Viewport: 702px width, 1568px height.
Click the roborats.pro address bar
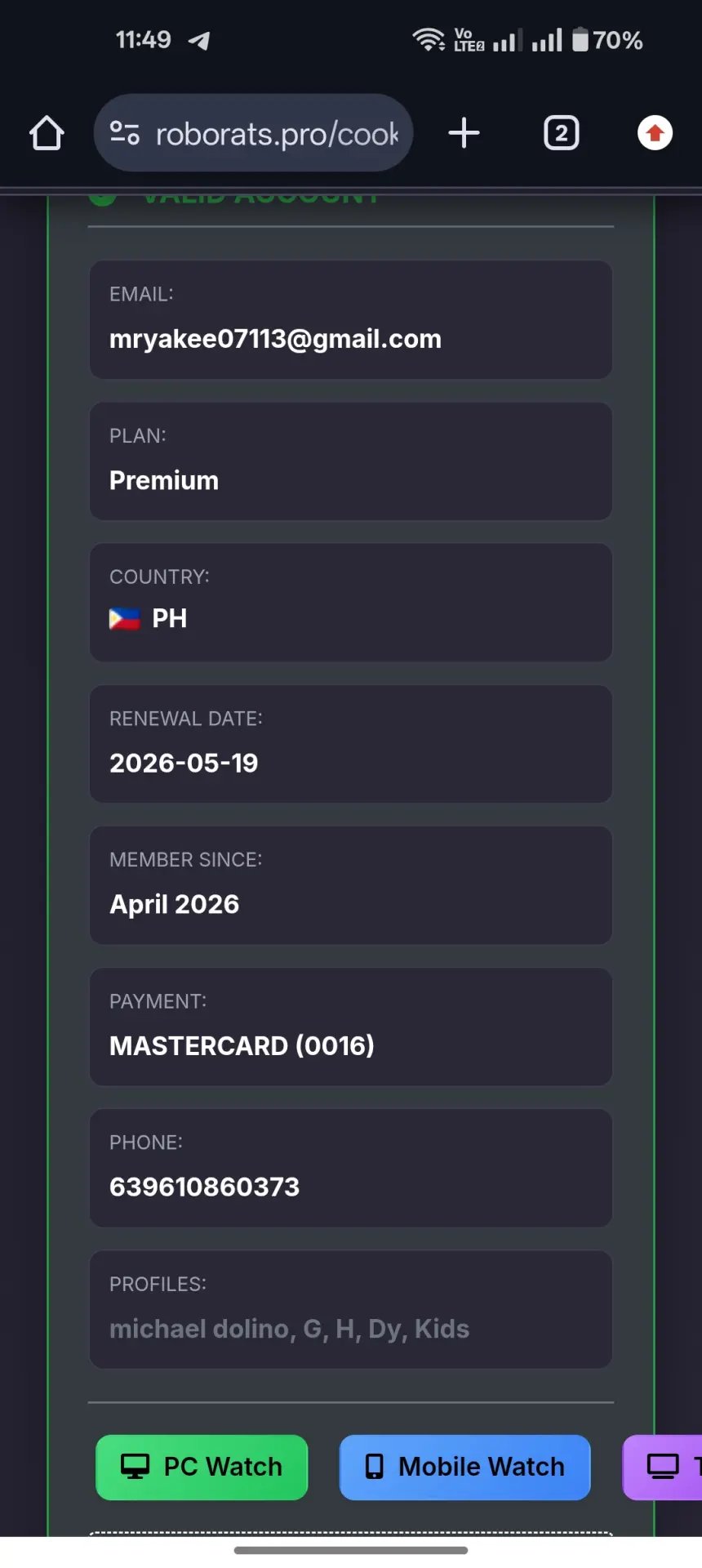point(254,133)
